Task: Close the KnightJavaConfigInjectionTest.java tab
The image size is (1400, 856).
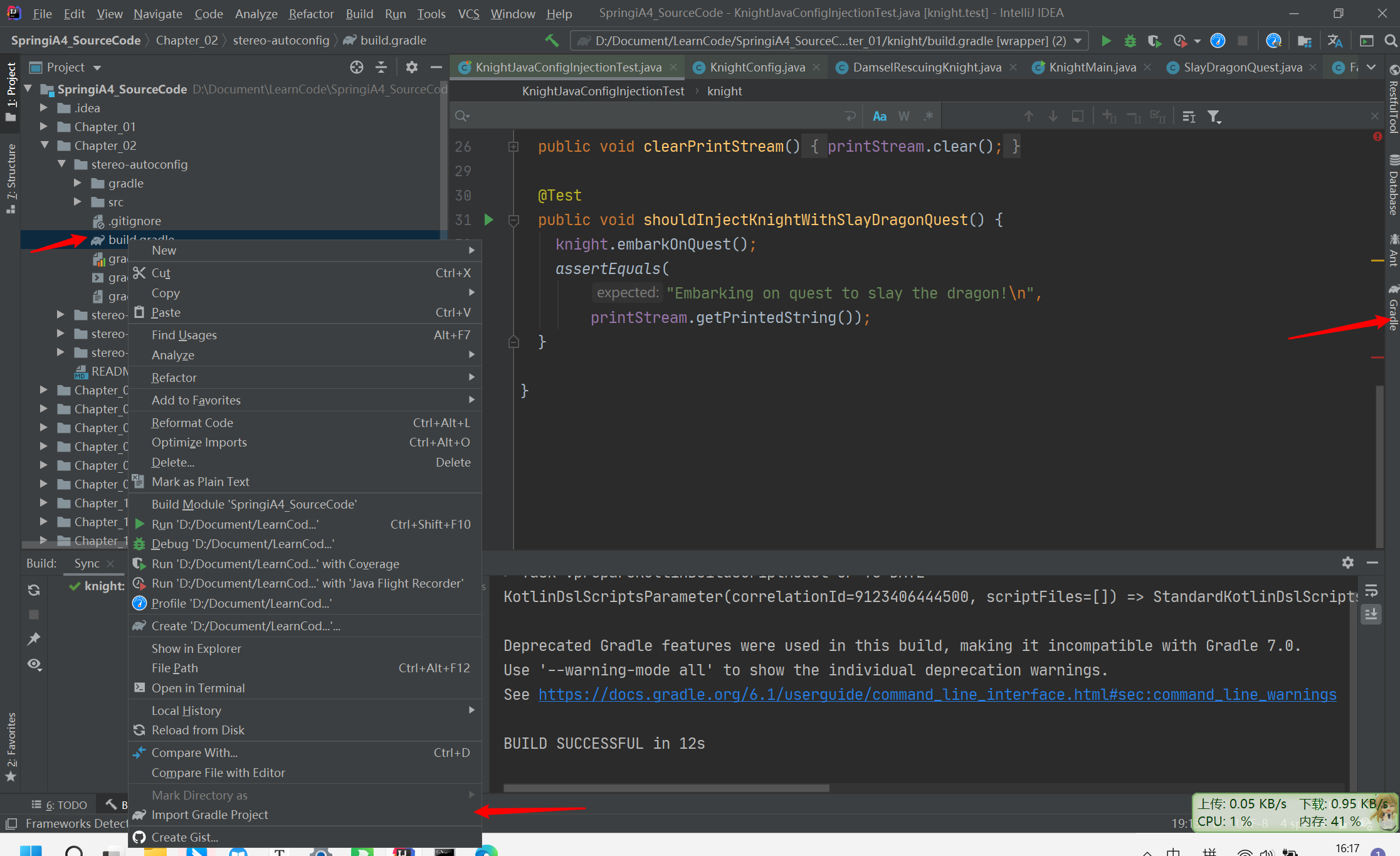Action: (673, 67)
